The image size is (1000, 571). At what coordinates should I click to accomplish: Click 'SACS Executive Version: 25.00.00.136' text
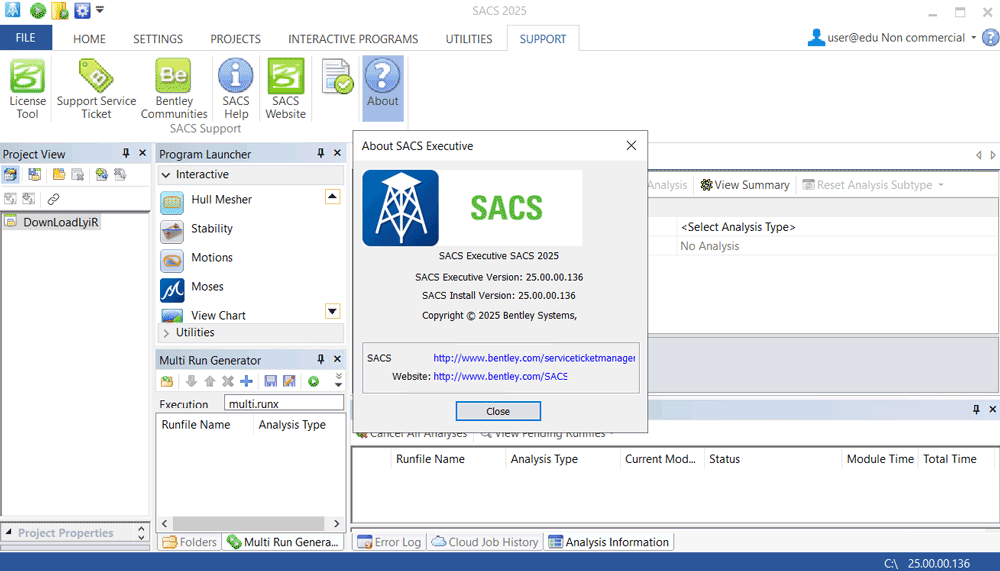(x=499, y=277)
